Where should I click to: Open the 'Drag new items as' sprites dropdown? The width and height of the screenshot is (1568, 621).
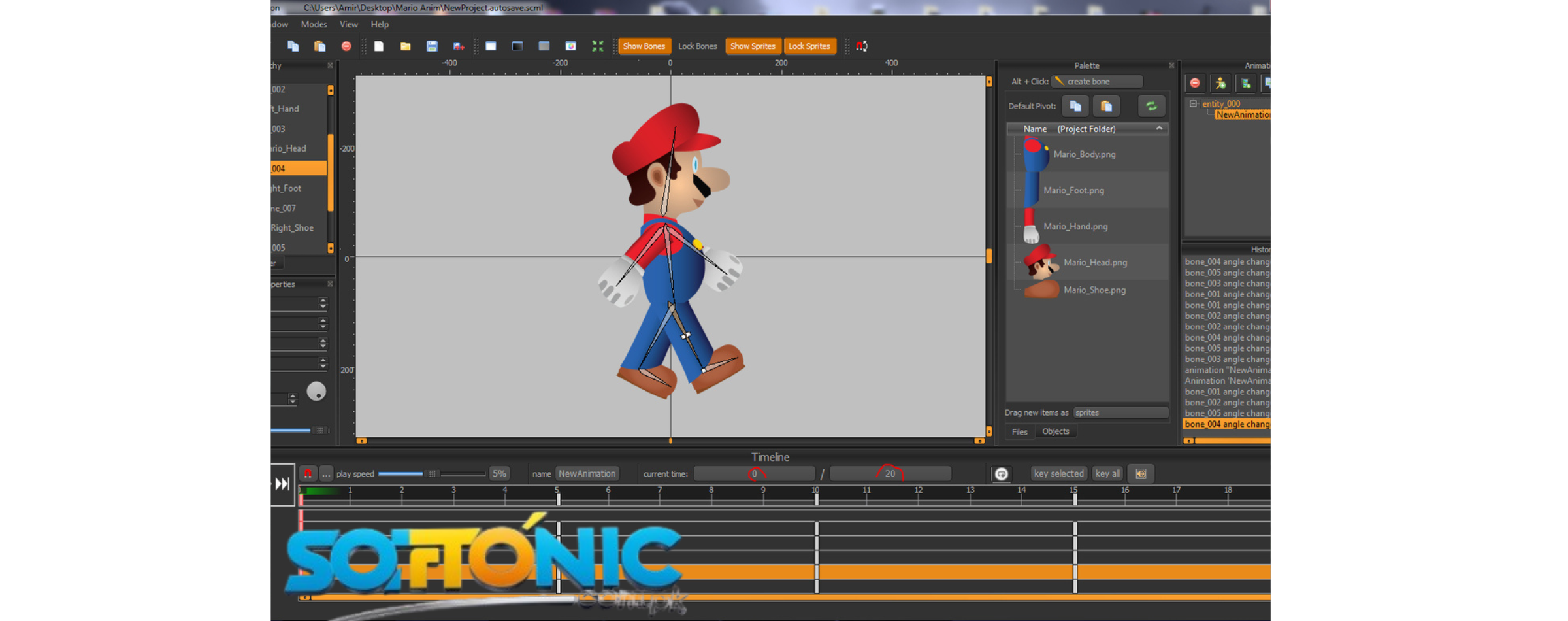(1120, 412)
